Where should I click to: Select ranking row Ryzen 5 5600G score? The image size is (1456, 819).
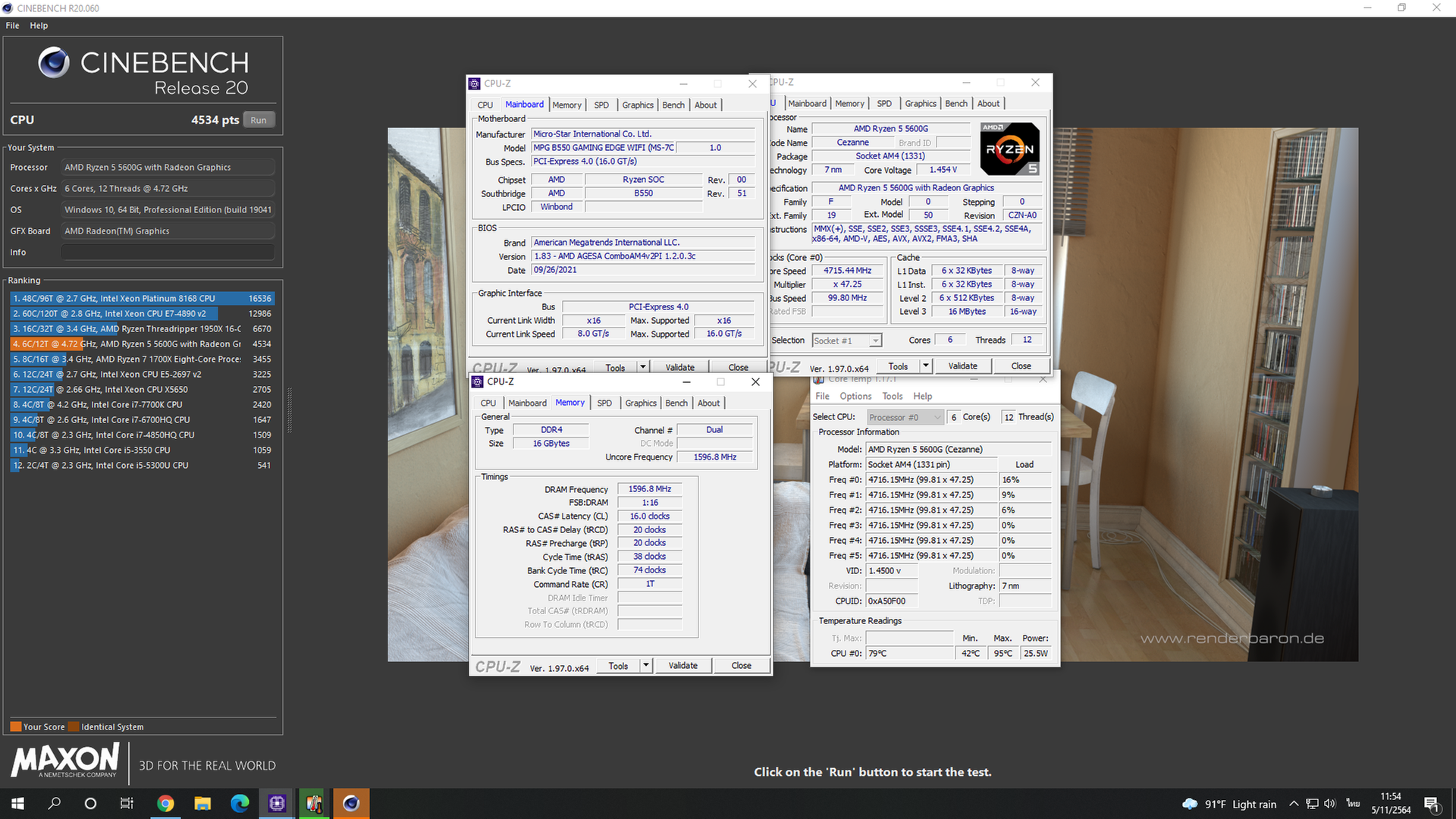tap(142, 344)
